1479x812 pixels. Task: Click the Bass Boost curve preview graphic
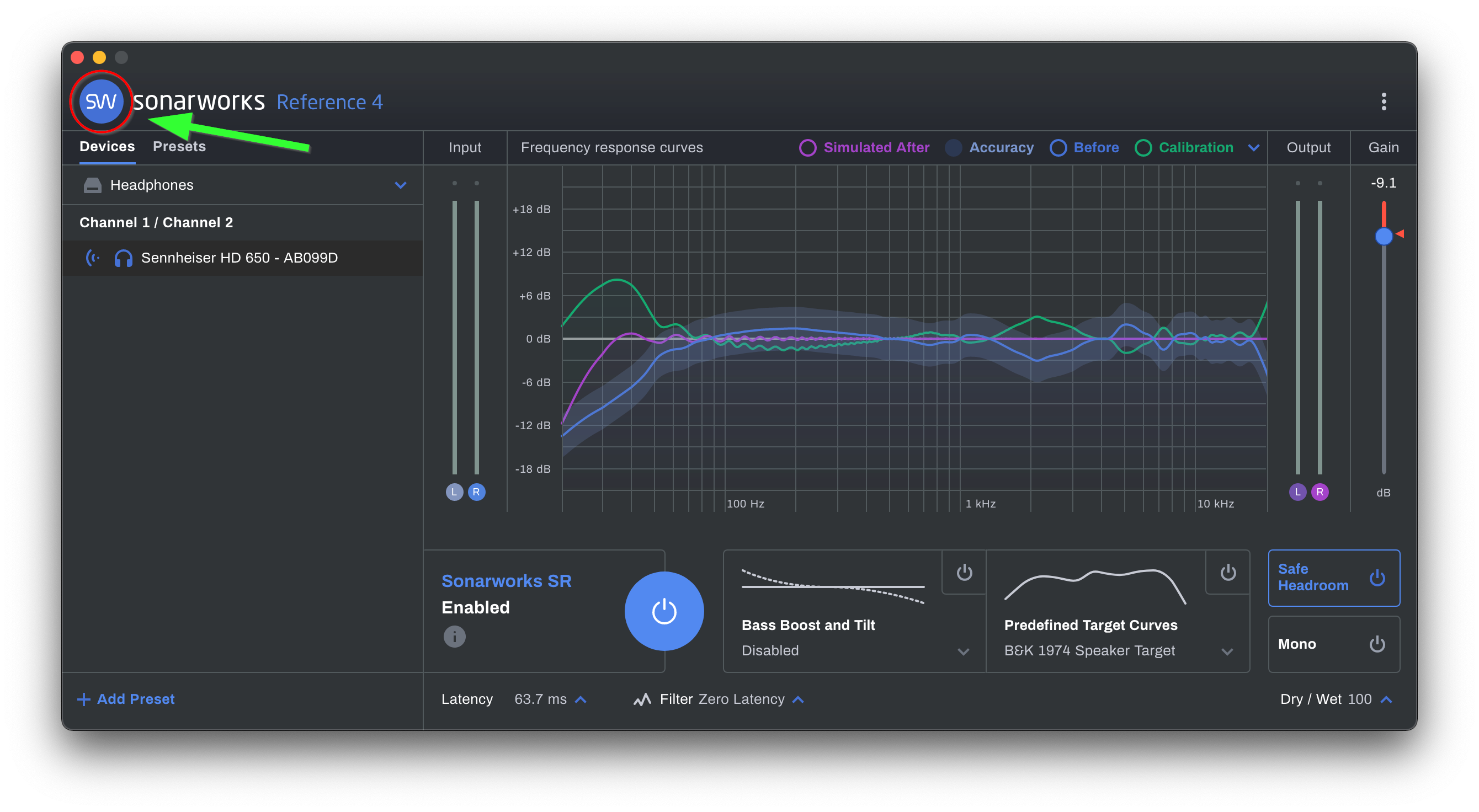coord(833,586)
